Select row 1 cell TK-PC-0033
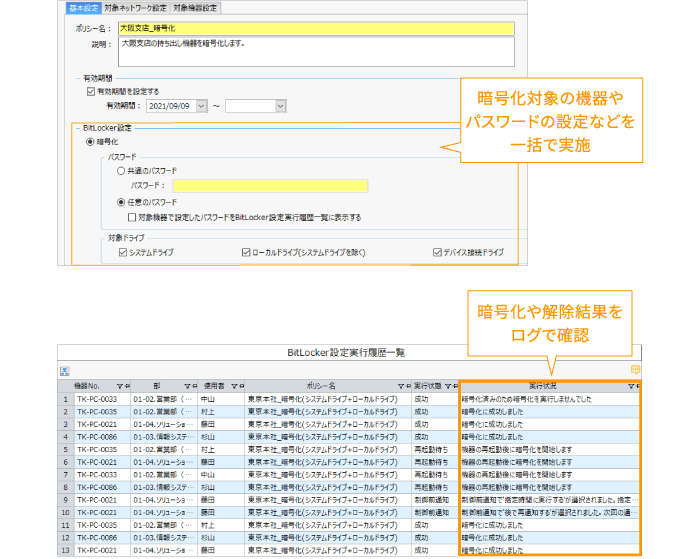This screenshot has height=559, width=700. click(x=102, y=399)
